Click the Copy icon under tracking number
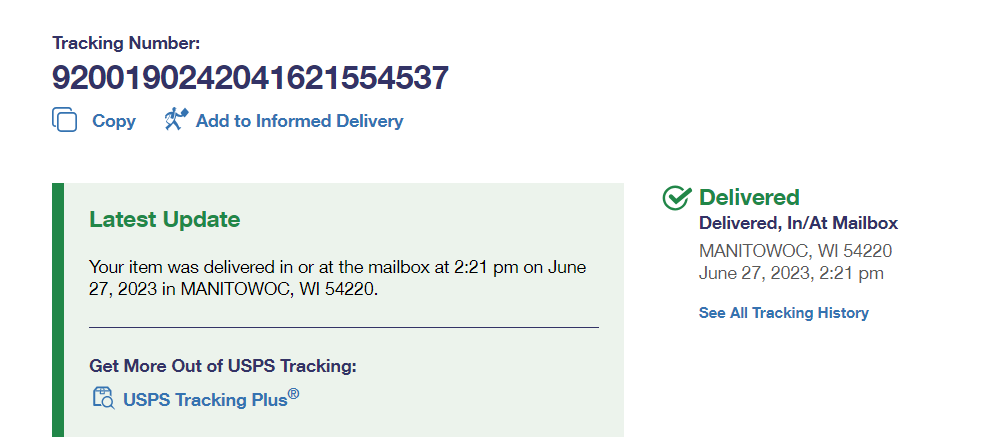This screenshot has width=983, height=442. 65,120
